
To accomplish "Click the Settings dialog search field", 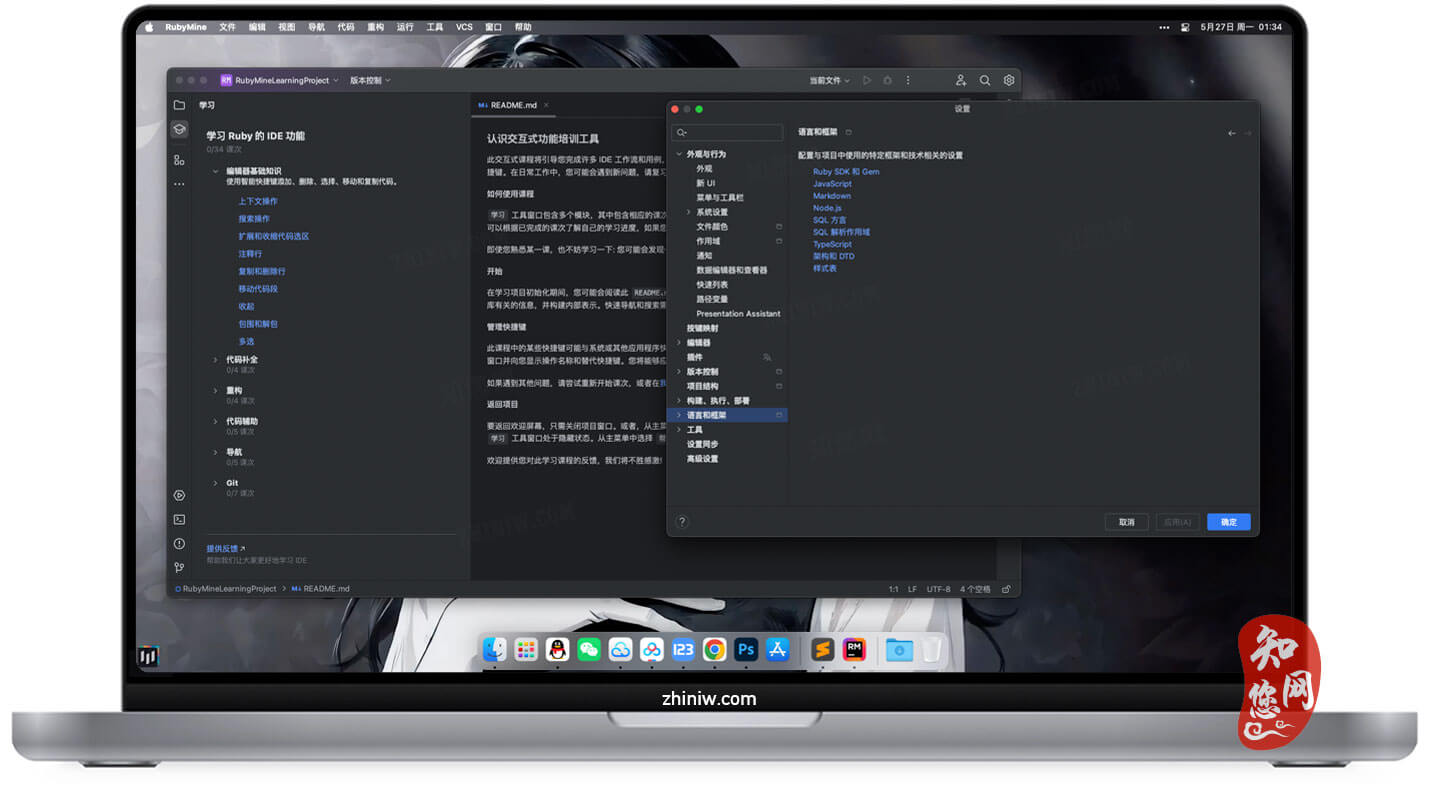I will point(727,133).
